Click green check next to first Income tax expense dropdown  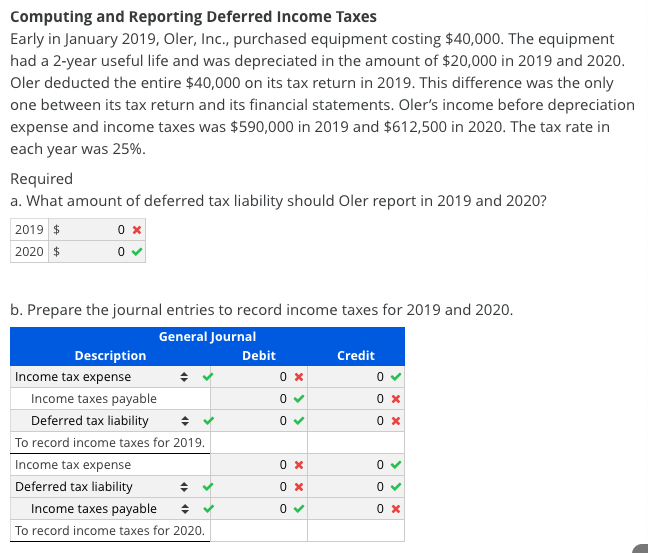[x=208, y=377]
